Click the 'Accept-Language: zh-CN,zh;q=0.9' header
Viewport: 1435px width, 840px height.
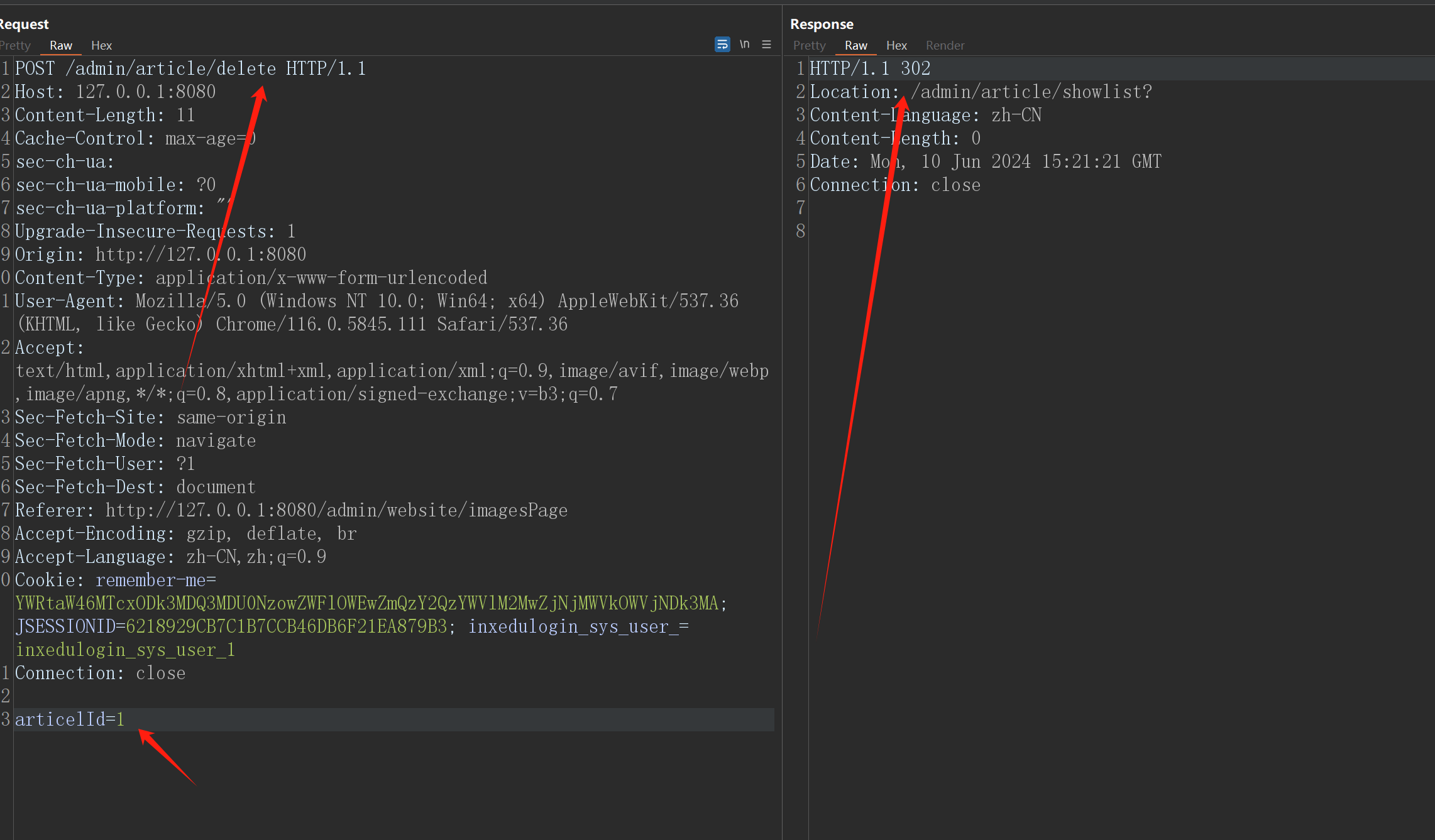[170, 557]
